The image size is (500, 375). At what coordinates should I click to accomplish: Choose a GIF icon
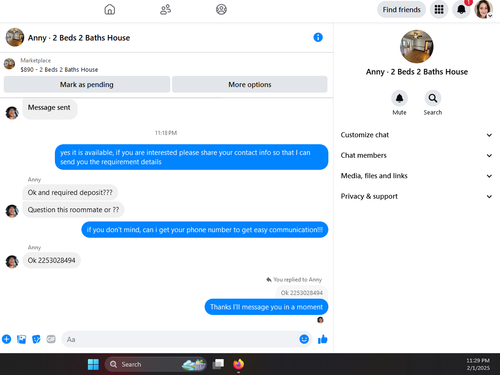click(x=51, y=339)
